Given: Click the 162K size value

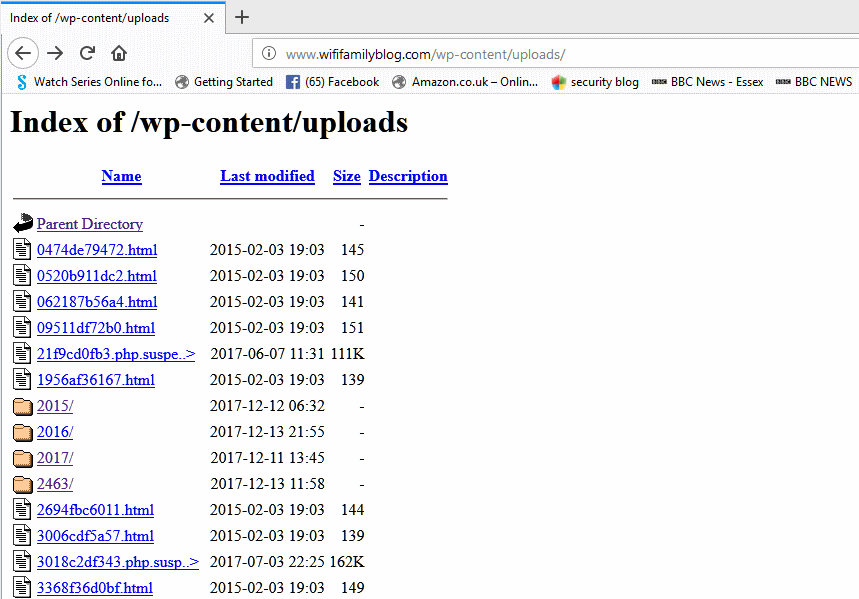Looking at the screenshot, I should pyautogui.click(x=347, y=562).
